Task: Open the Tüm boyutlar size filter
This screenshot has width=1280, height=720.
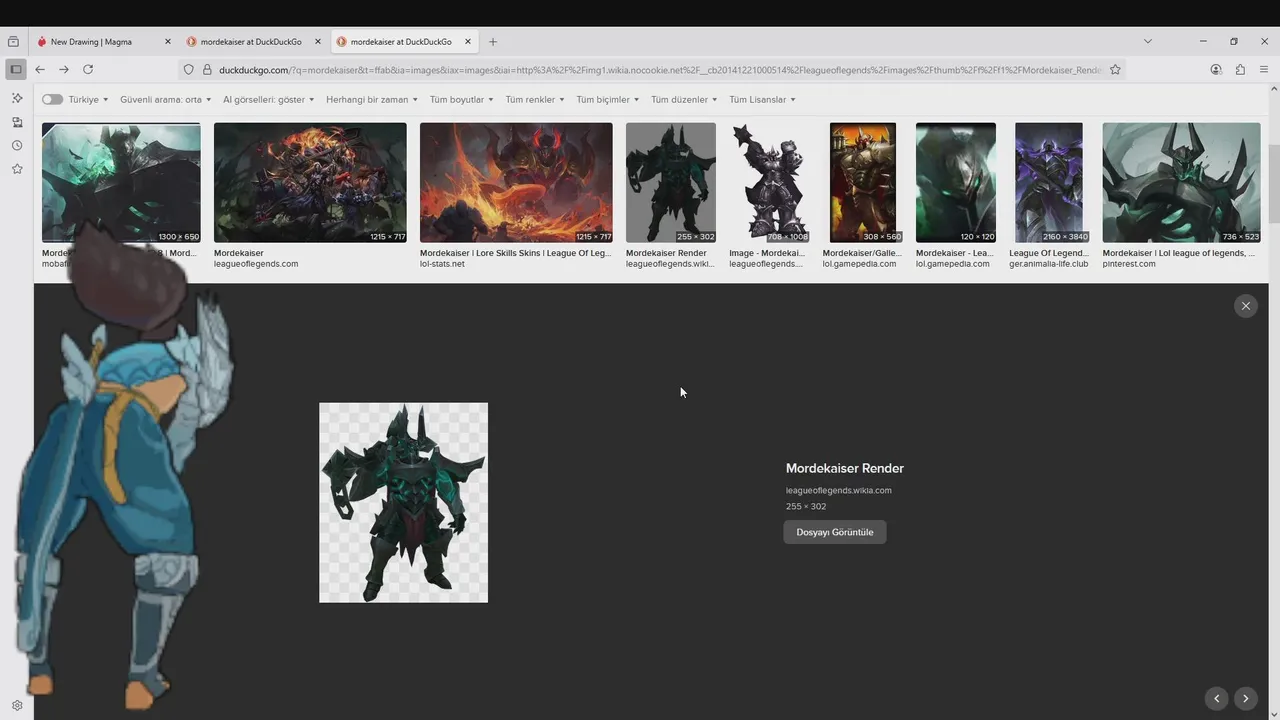Action: pos(462,100)
